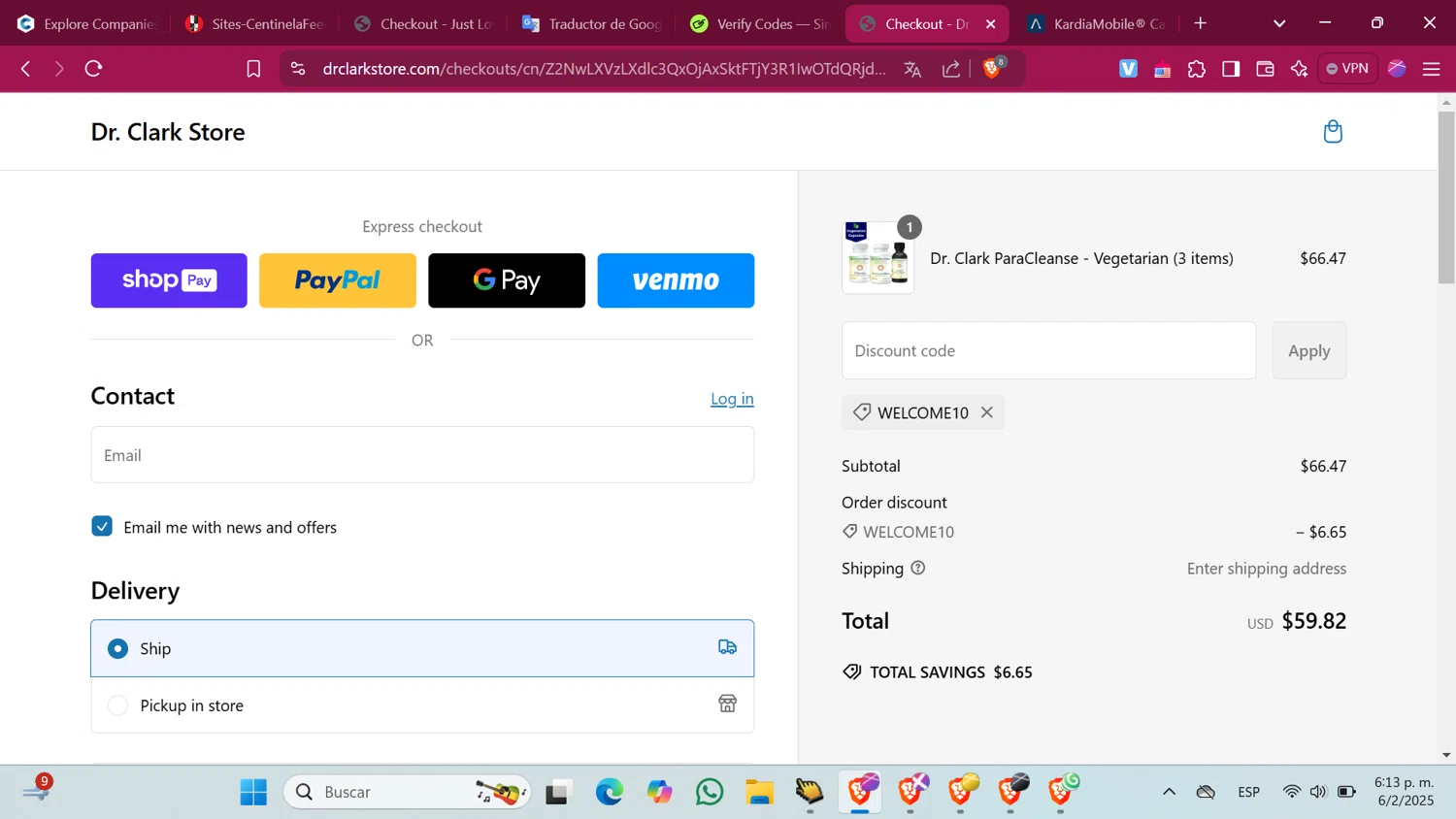The width and height of the screenshot is (1456, 819).
Task: Open Copilot from taskbar
Action: 660,792
